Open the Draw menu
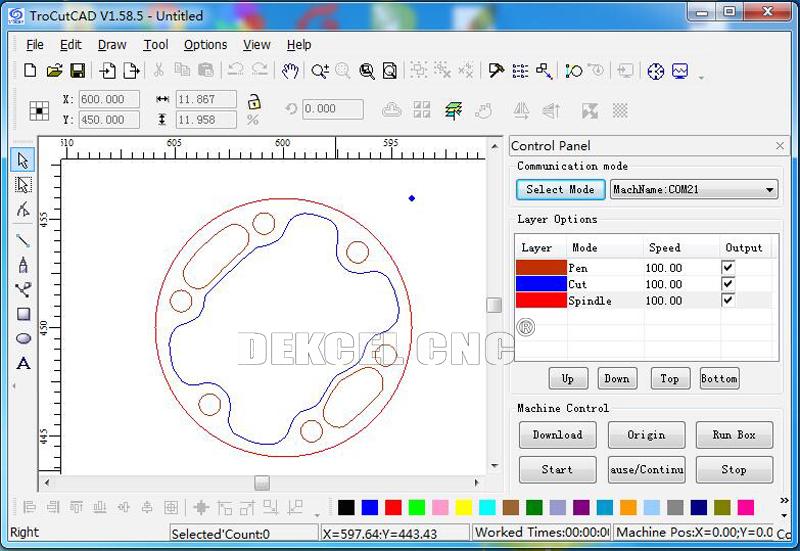The width and height of the screenshot is (800, 551). [112, 45]
